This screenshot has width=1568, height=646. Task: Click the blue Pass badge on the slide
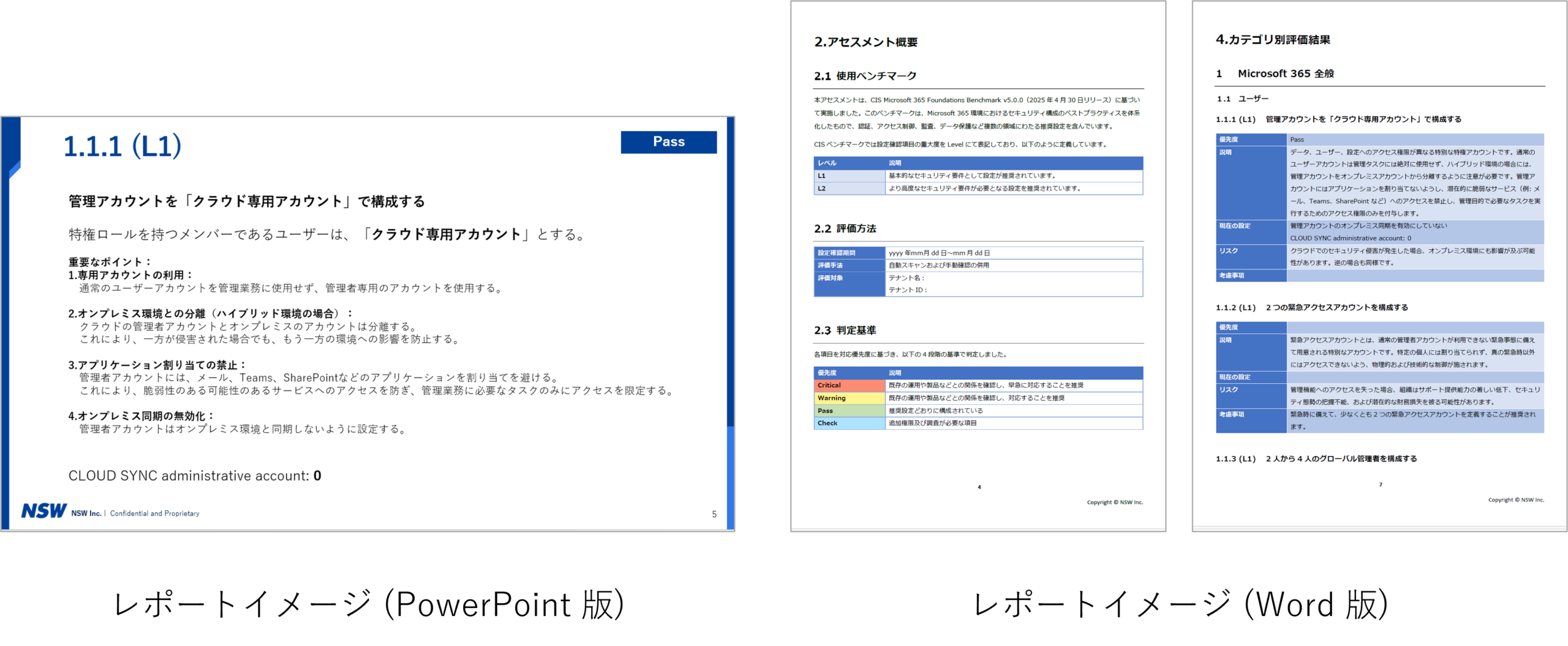[x=668, y=142]
